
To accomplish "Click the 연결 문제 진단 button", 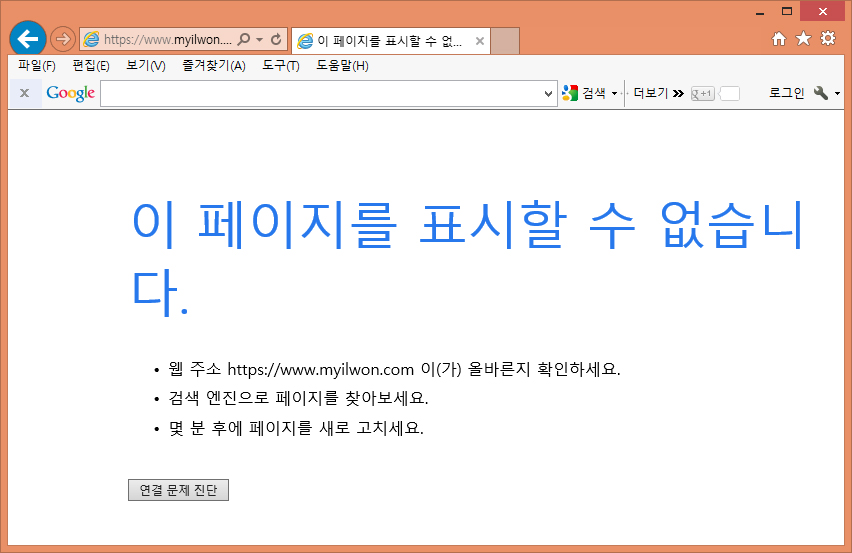I will [x=178, y=490].
